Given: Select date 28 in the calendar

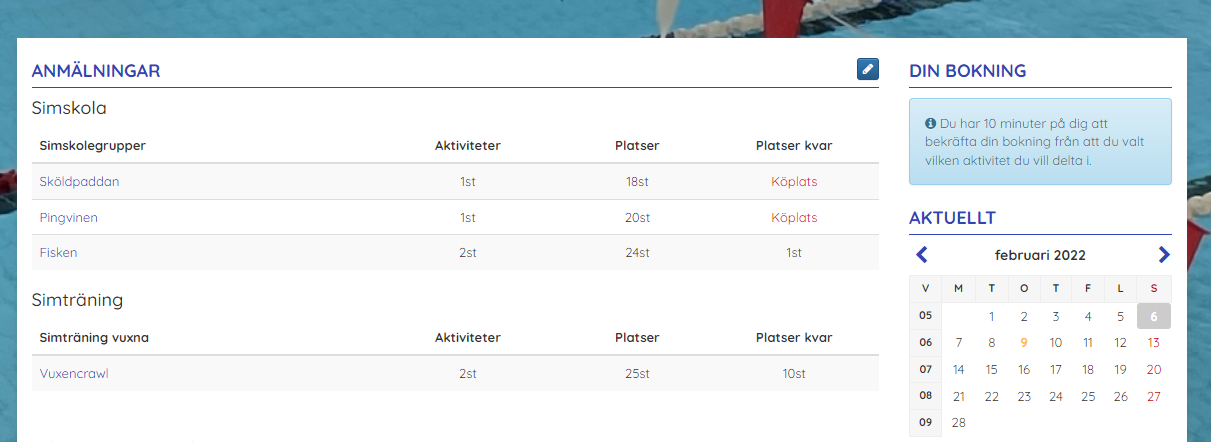Looking at the screenshot, I should pos(958,423).
